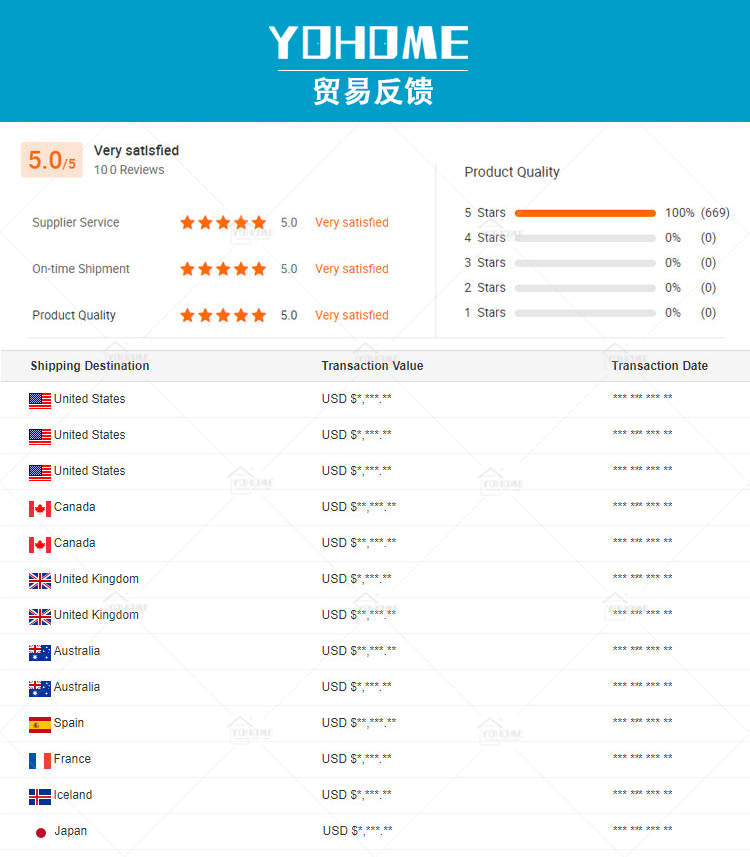Click the France destination text

tap(72, 759)
